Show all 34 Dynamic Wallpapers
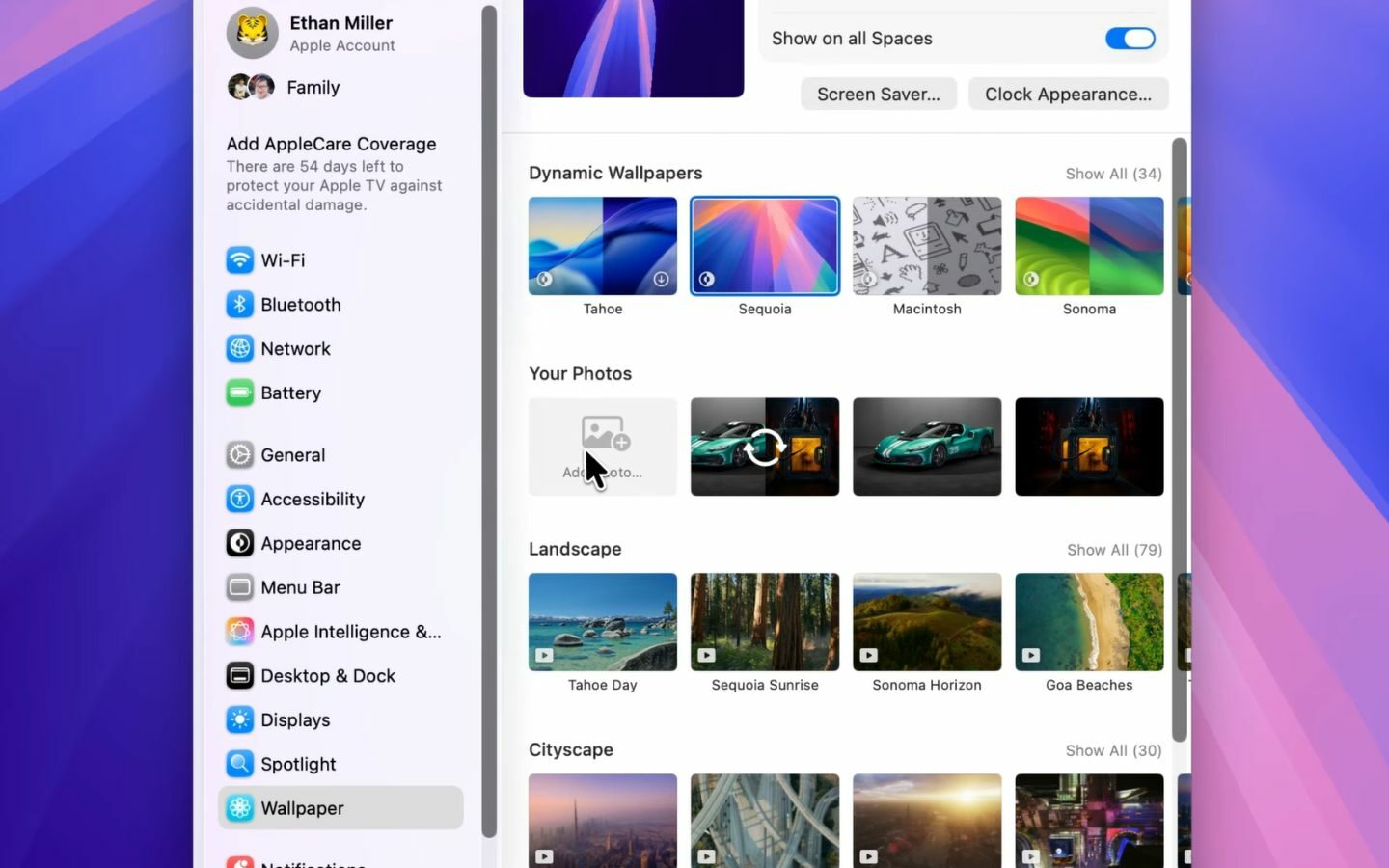 click(1114, 174)
